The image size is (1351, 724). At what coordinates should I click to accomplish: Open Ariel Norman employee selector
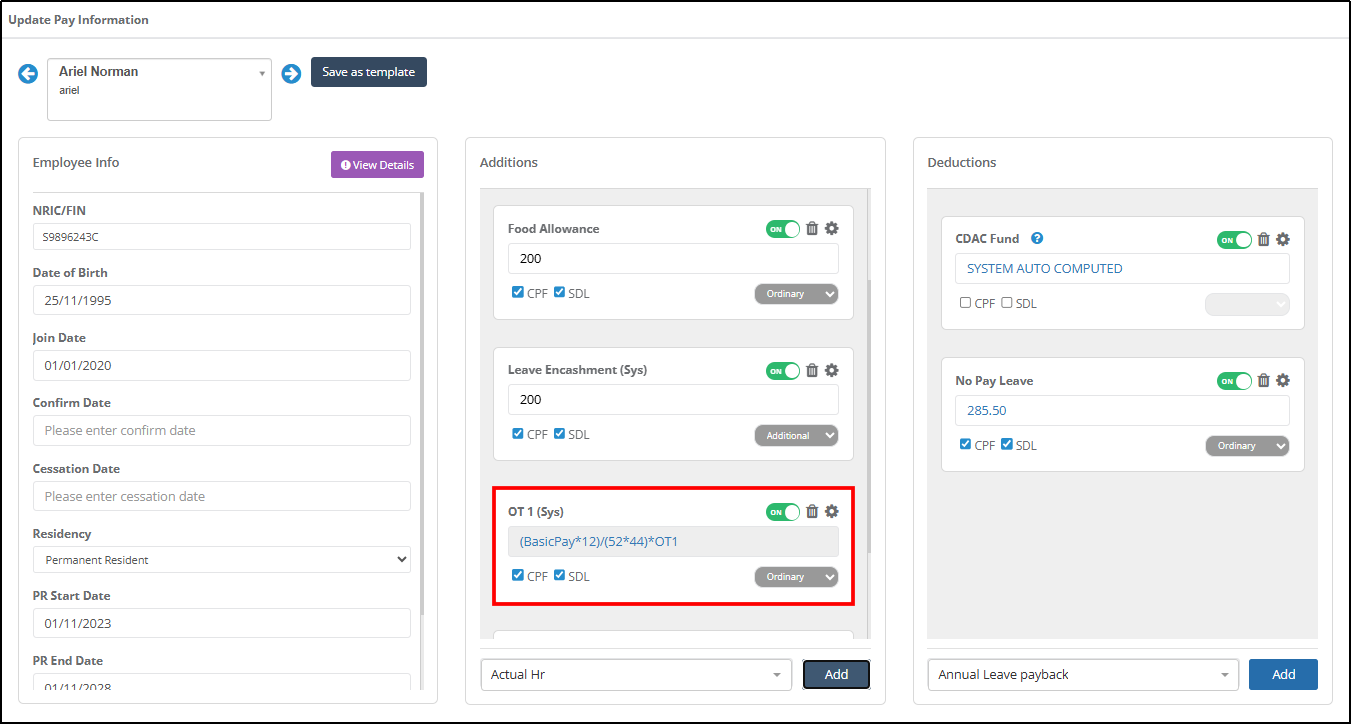pyautogui.click(x=159, y=89)
